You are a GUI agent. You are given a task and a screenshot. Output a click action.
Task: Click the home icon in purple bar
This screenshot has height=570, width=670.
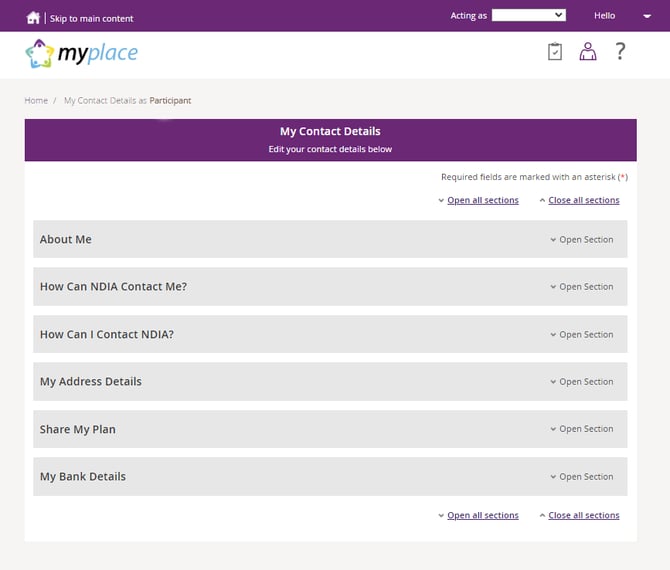click(x=33, y=17)
